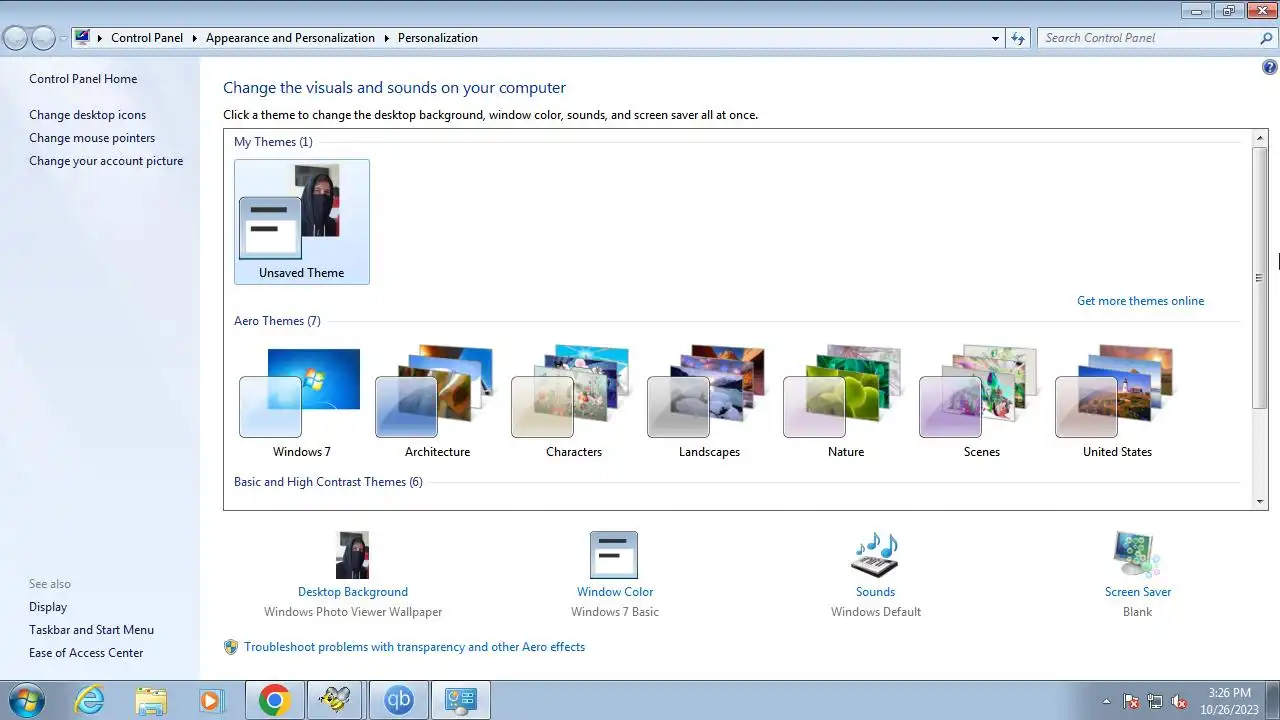The width and height of the screenshot is (1280, 720).
Task: Open qBittorrent from taskbar
Action: click(x=399, y=700)
